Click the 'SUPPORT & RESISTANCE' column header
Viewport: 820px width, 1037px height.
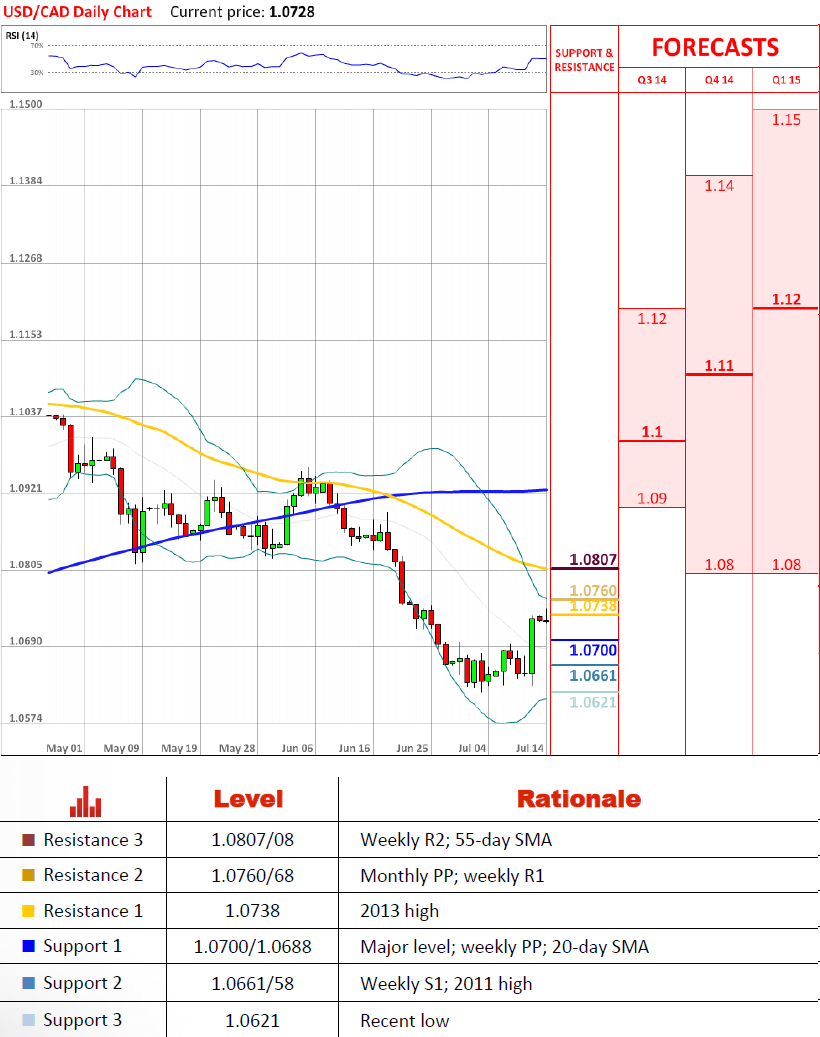[x=584, y=60]
